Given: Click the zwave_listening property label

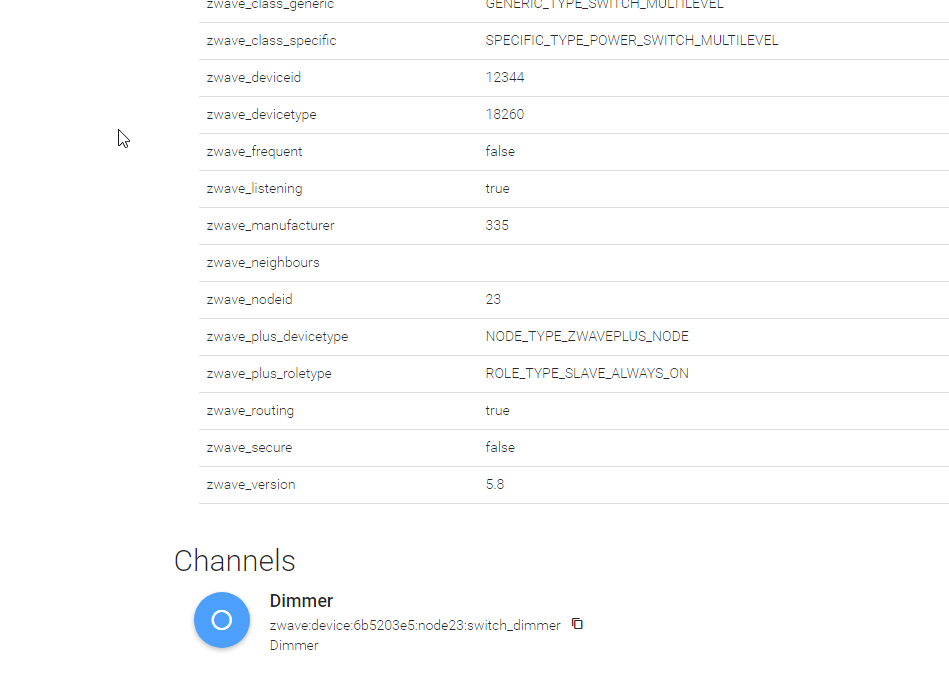Looking at the screenshot, I should point(254,189).
